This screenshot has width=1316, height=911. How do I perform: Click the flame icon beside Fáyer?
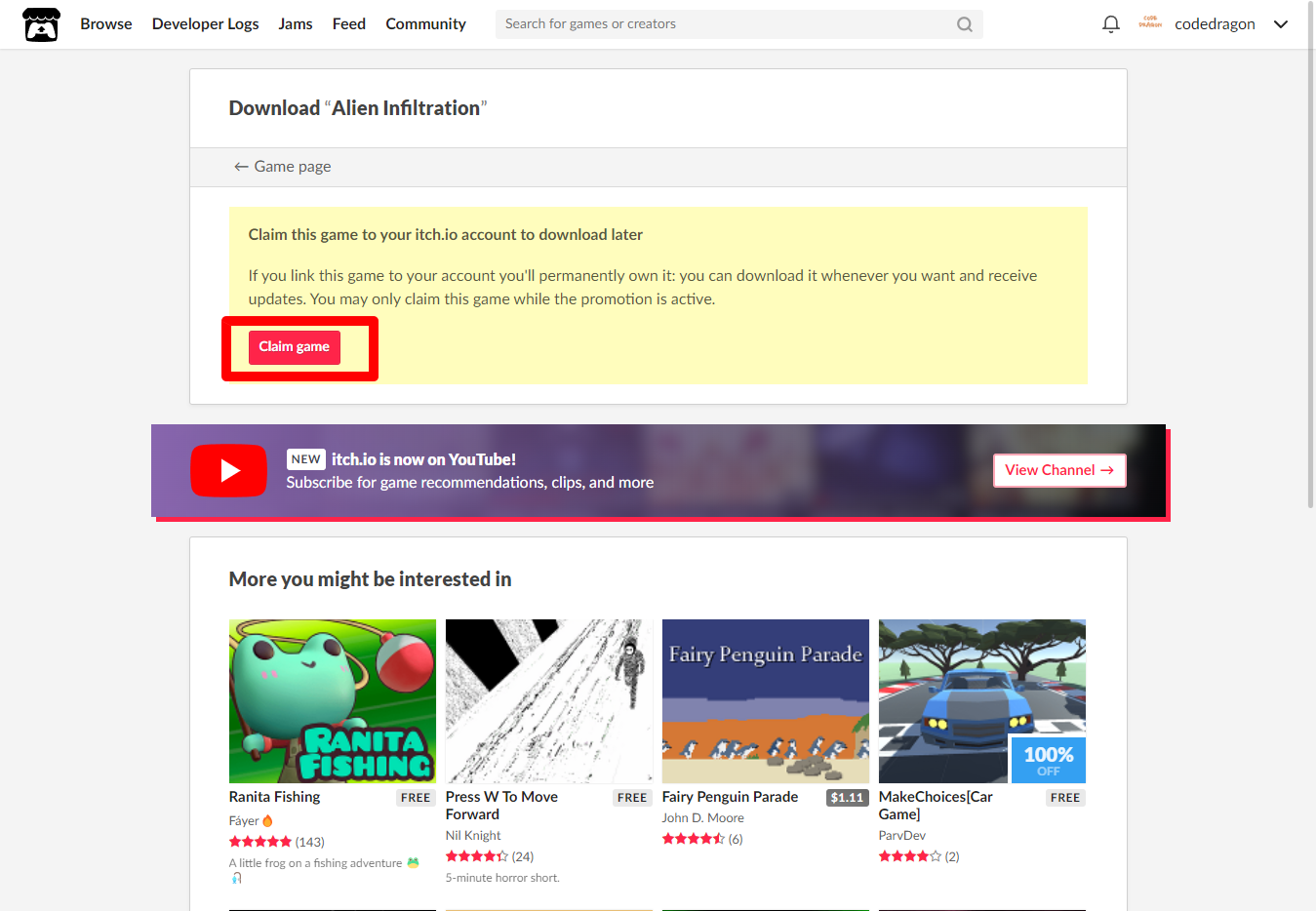coord(268,821)
